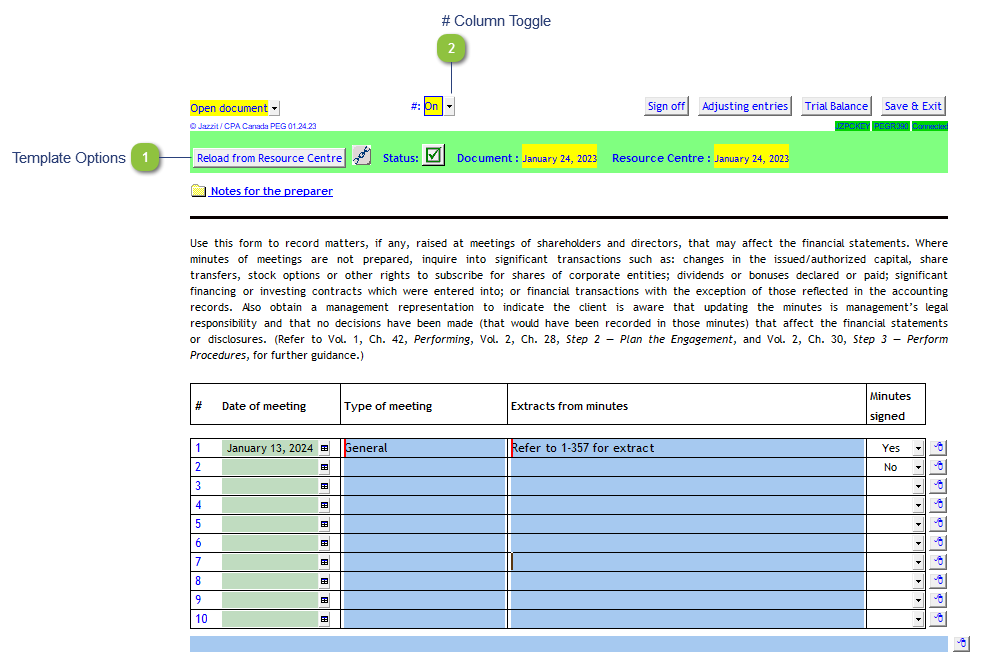
Task: Edit the General type of meeting cell
Action: tap(425, 448)
